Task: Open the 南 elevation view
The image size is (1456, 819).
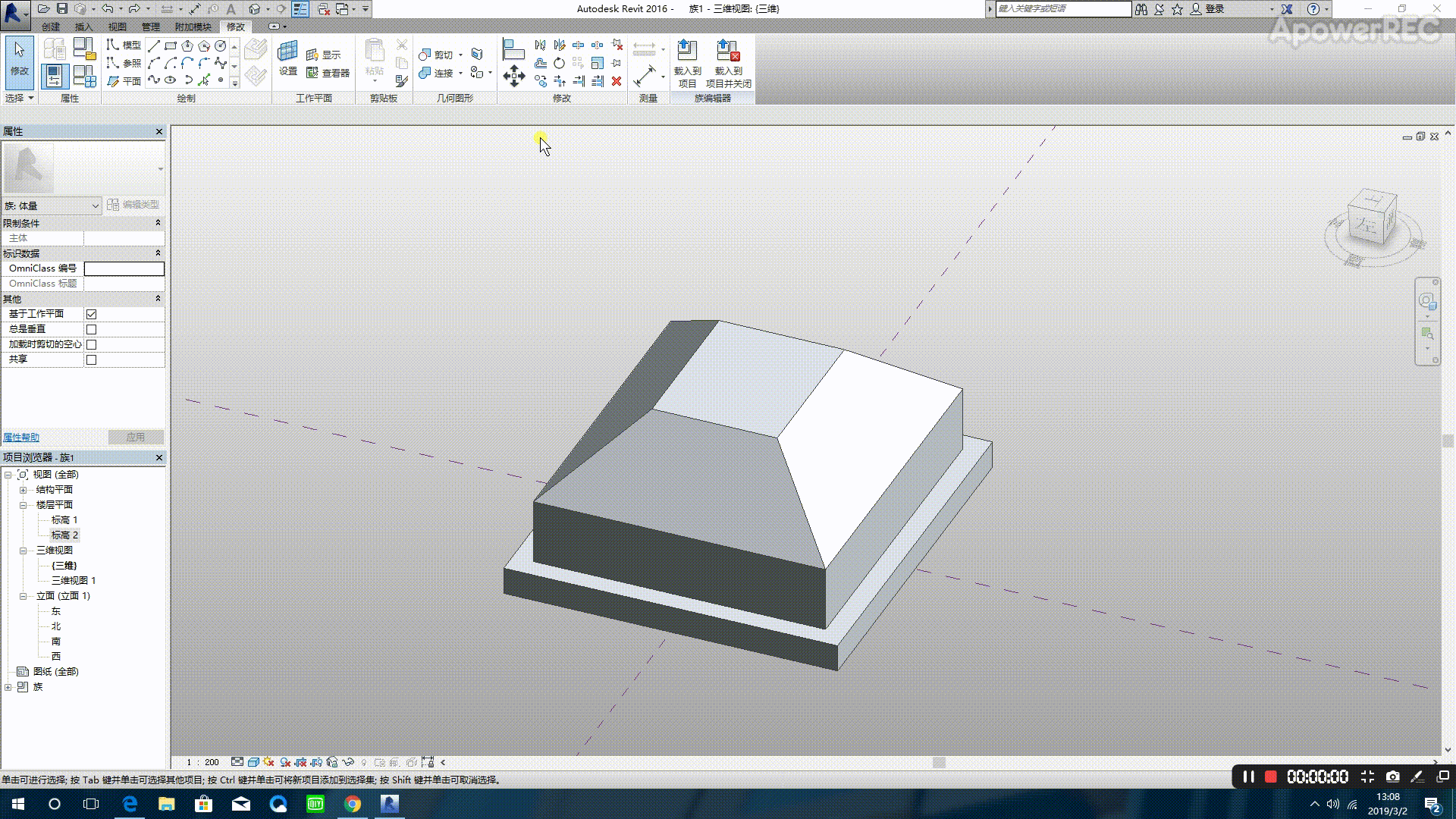Action: [x=56, y=642]
